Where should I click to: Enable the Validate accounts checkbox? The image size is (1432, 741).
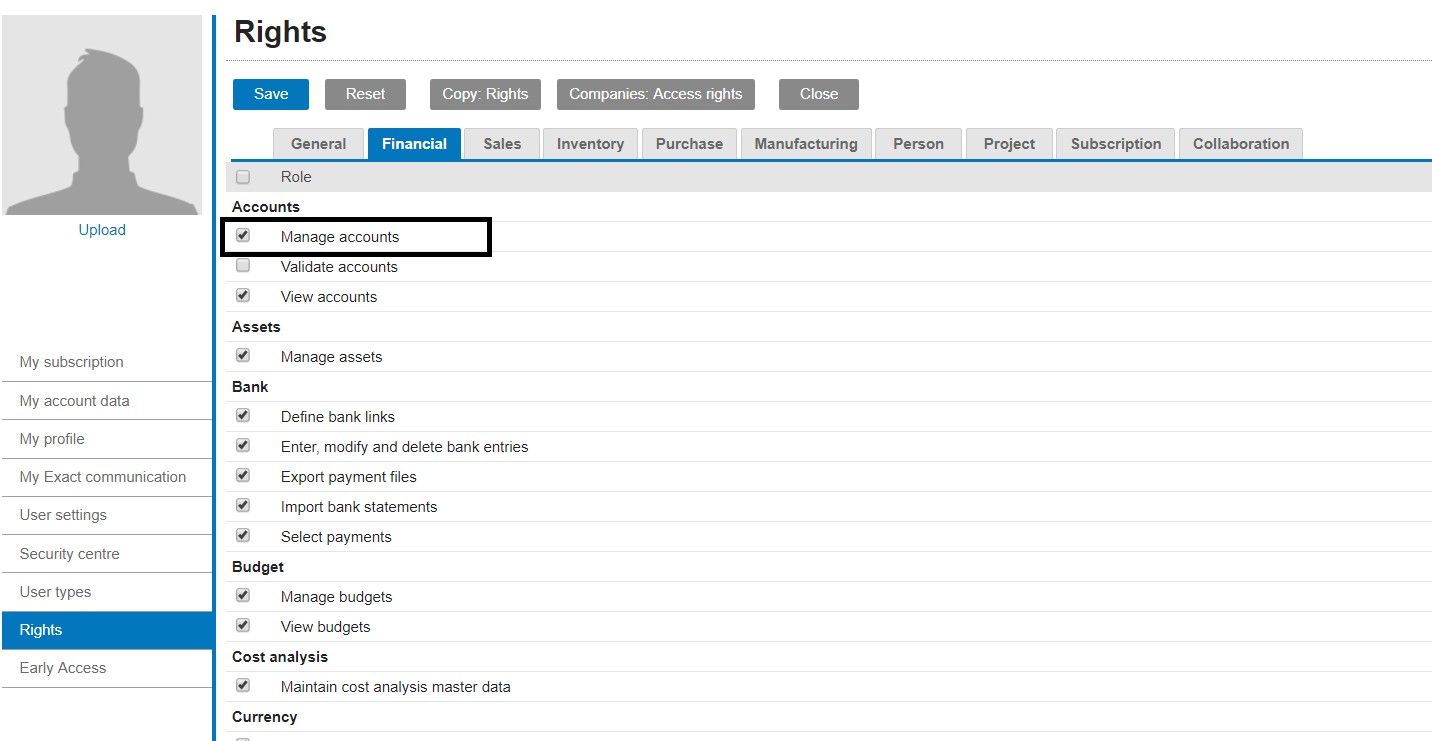tap(243, 265)
